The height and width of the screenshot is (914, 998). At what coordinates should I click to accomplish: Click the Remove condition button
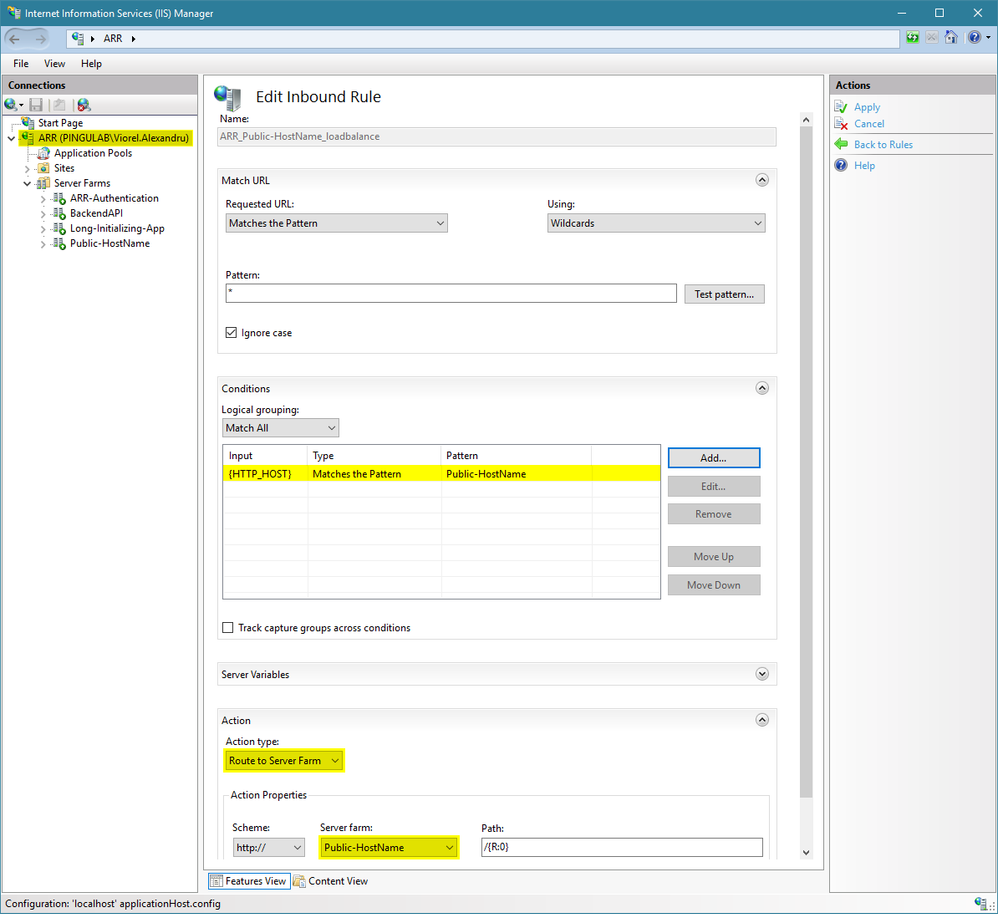(x=713, y=514)
